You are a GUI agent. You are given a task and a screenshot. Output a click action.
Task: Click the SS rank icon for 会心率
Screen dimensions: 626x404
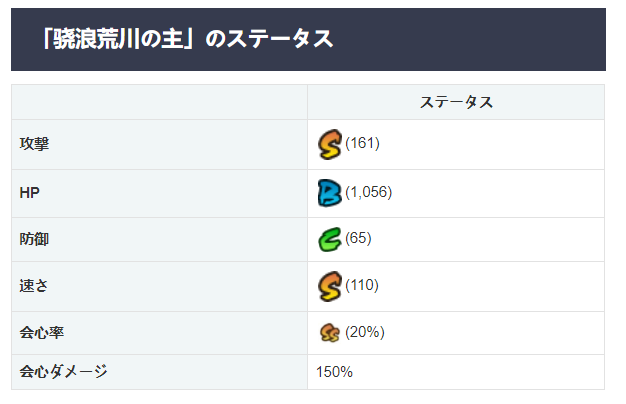tap(330, 333)
